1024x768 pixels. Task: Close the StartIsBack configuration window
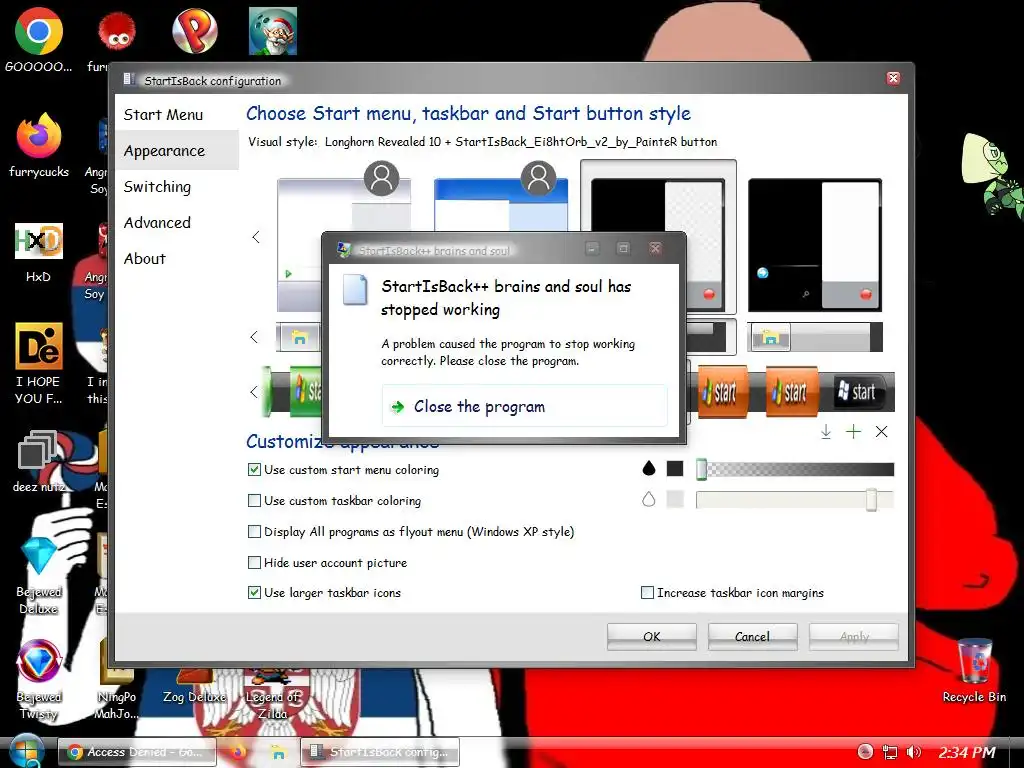point(893,79)
